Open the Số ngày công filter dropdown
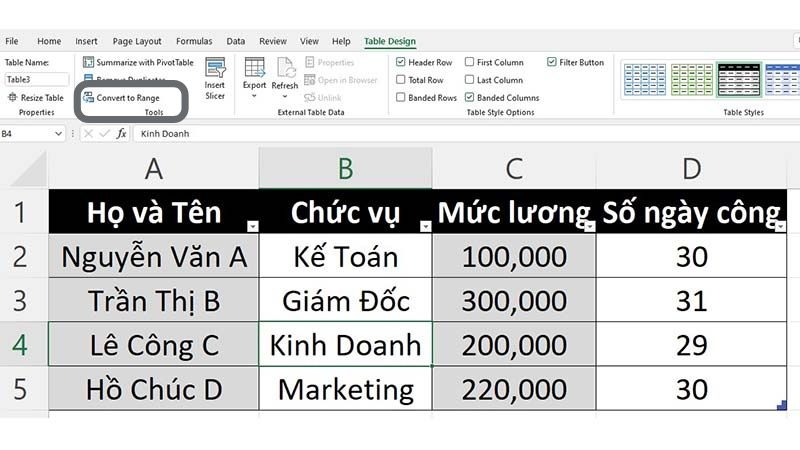This screenshot has width=800, height=450. pos(781,227)
